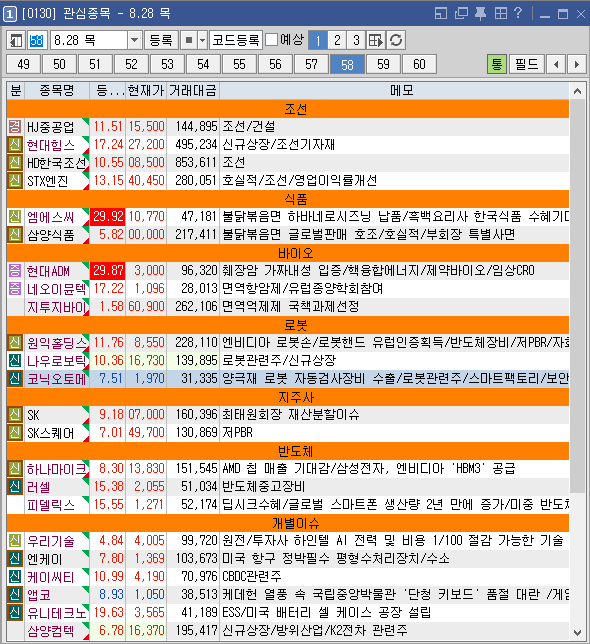Image resolution: width=590 pixels, height=644 pixels.
Task: Click the 신 badge icon beside 나우로보틱
Action: coord(15,361)
